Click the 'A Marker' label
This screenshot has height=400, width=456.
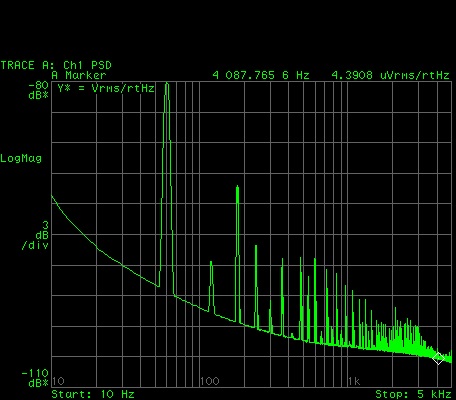point(79,75)
